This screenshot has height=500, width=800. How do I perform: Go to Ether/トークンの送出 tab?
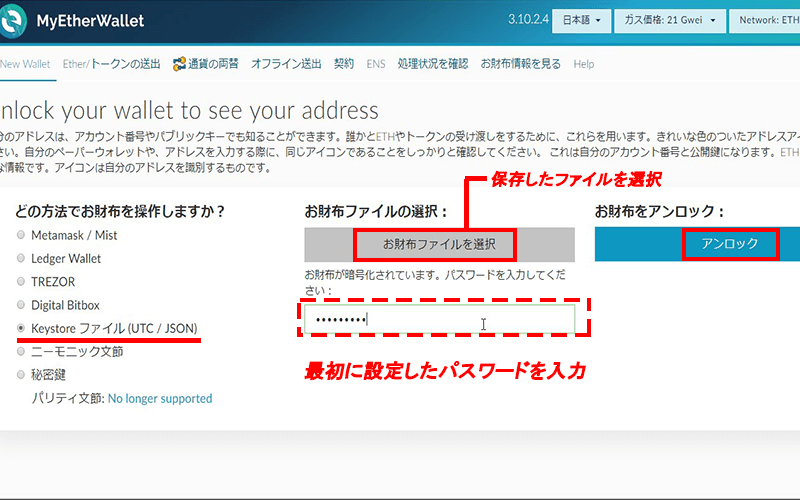tap(111, 64)
